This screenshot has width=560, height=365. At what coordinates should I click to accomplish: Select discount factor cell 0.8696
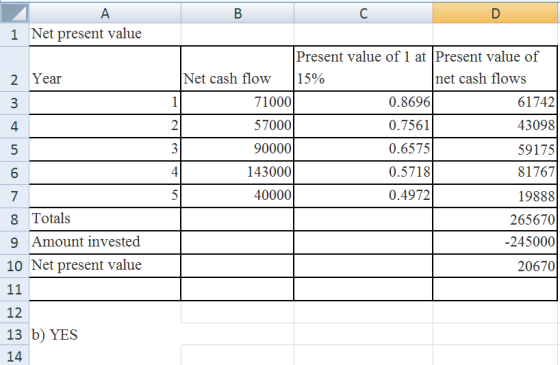[363, 103]
